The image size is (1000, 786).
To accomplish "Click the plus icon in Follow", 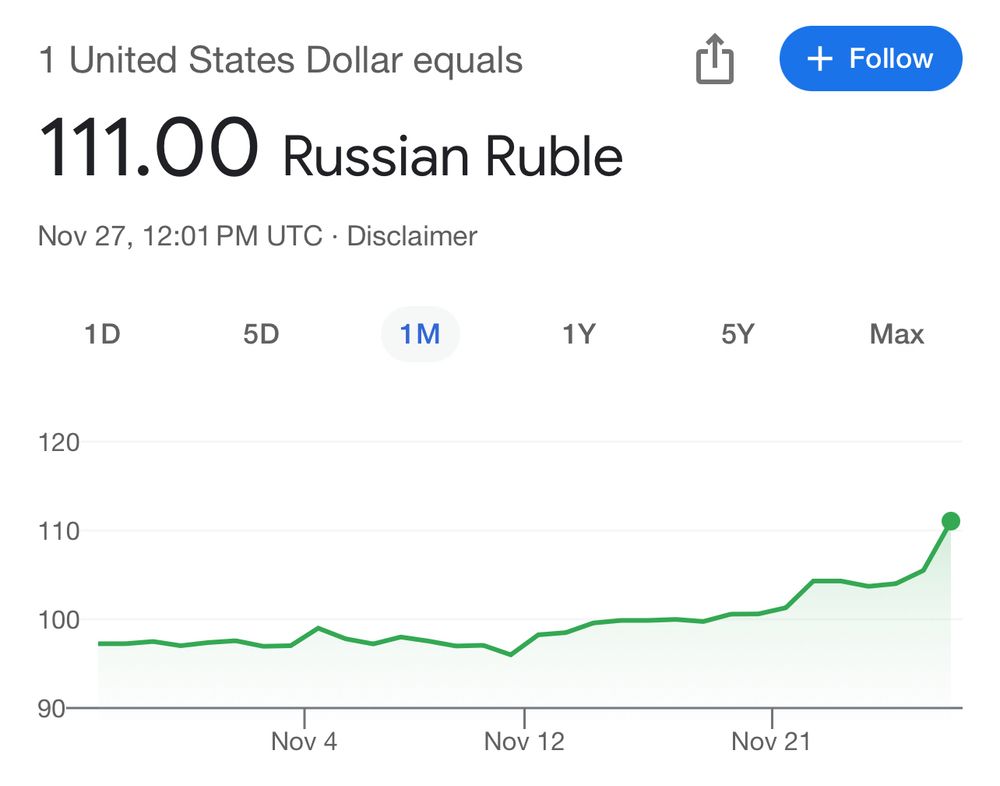I will pyautogui.click(x=819, y=59).
